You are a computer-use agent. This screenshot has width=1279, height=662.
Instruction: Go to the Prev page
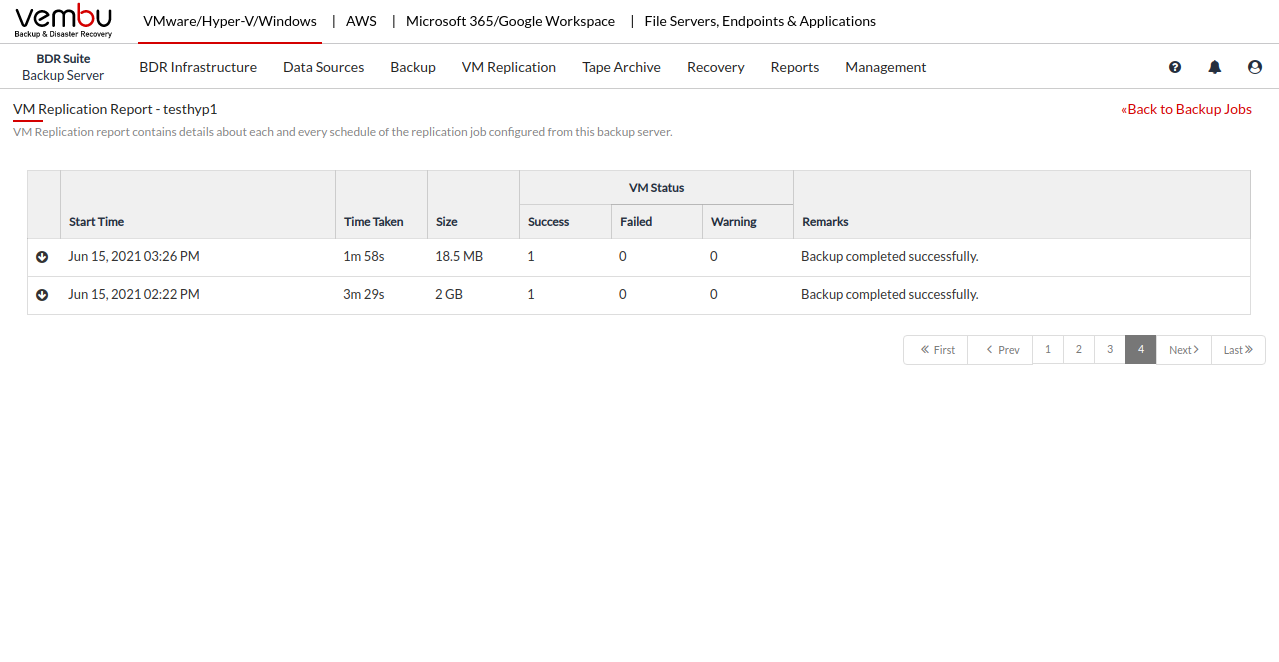[1001, 350]
